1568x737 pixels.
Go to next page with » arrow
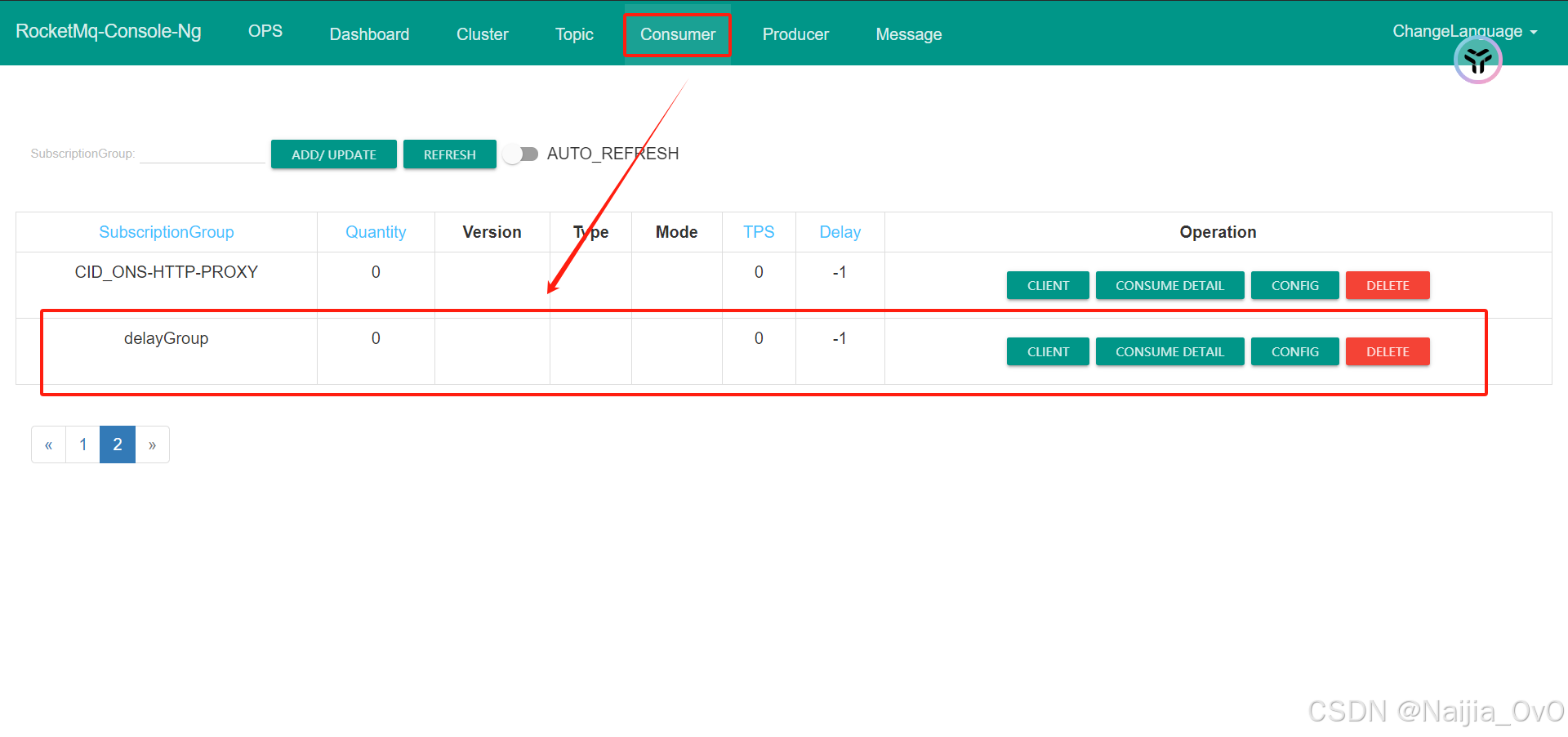click(153, 444)
